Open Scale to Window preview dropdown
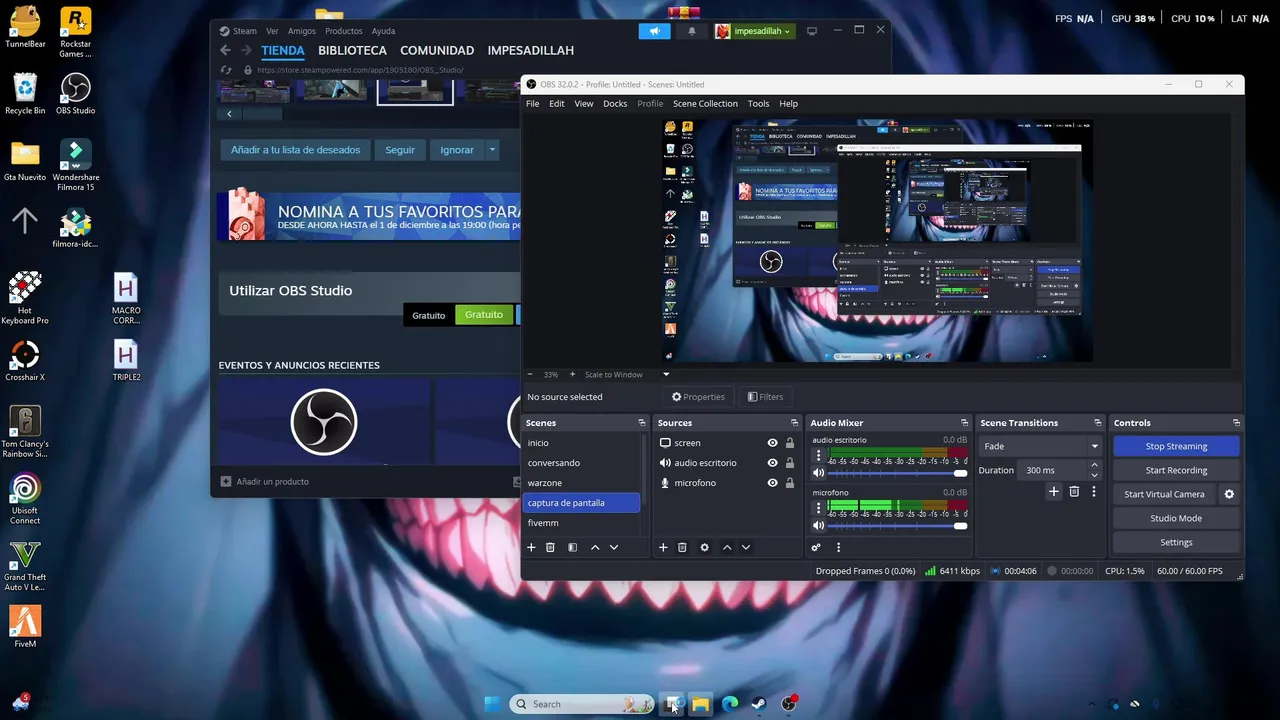This screenshot has width=1280, height=720. click(x=666, y=375)
